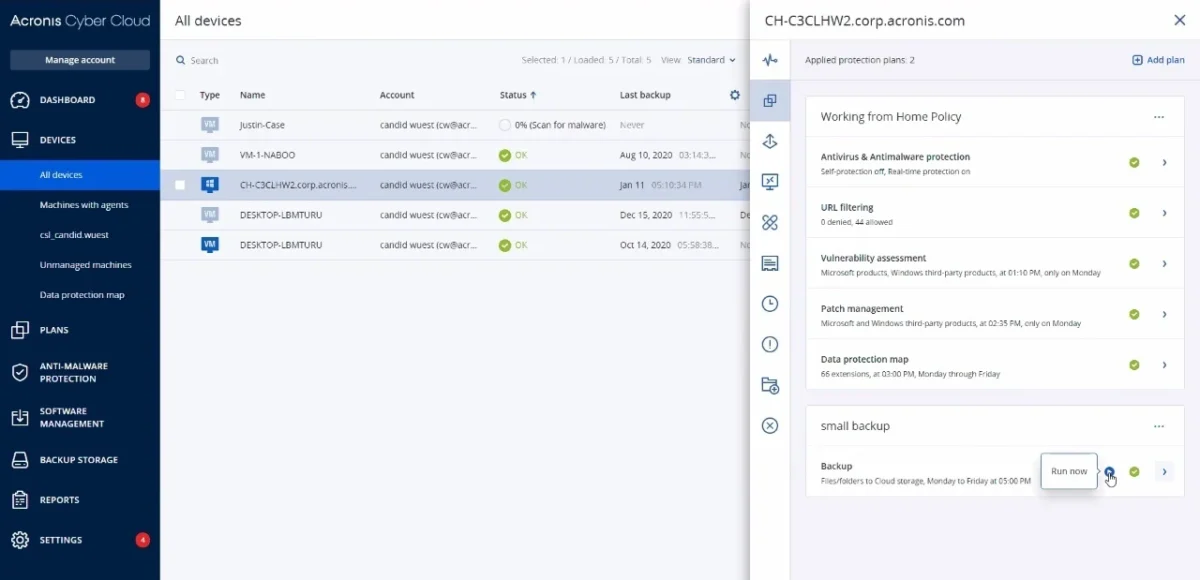Screen dimensions: 1200x580
Task: Expand Data protection map chevron
Action: pyautogui.click(x=1165, y=365)
